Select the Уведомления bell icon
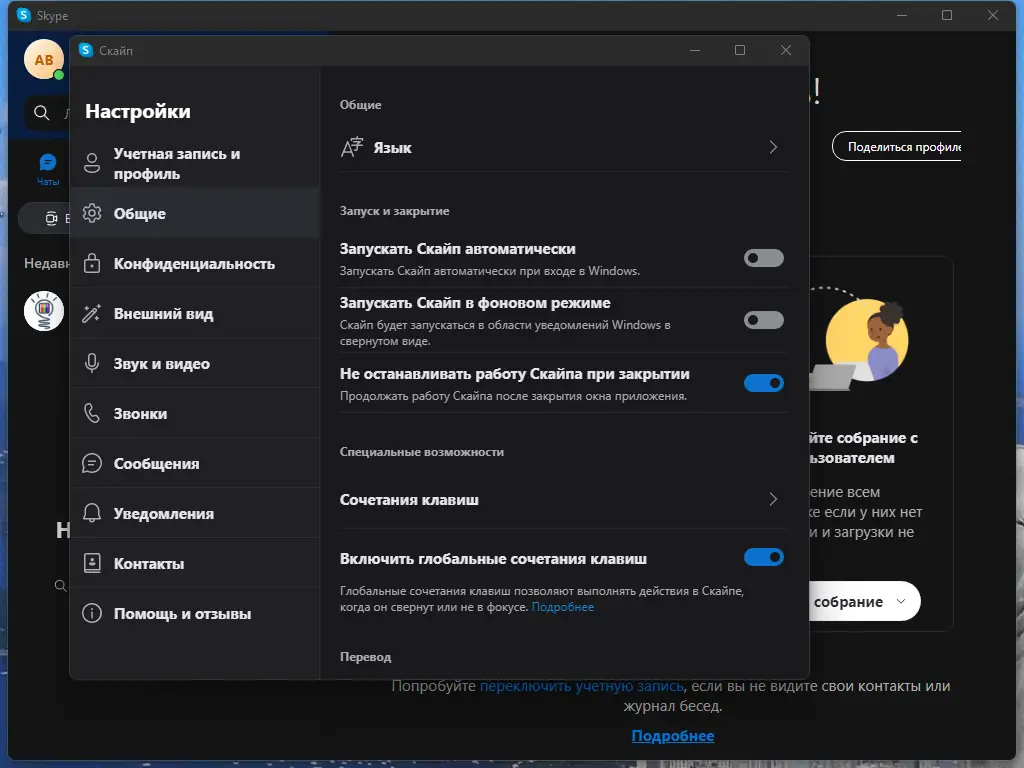This screenshot has height=768, width=1024. pos(91,512)
